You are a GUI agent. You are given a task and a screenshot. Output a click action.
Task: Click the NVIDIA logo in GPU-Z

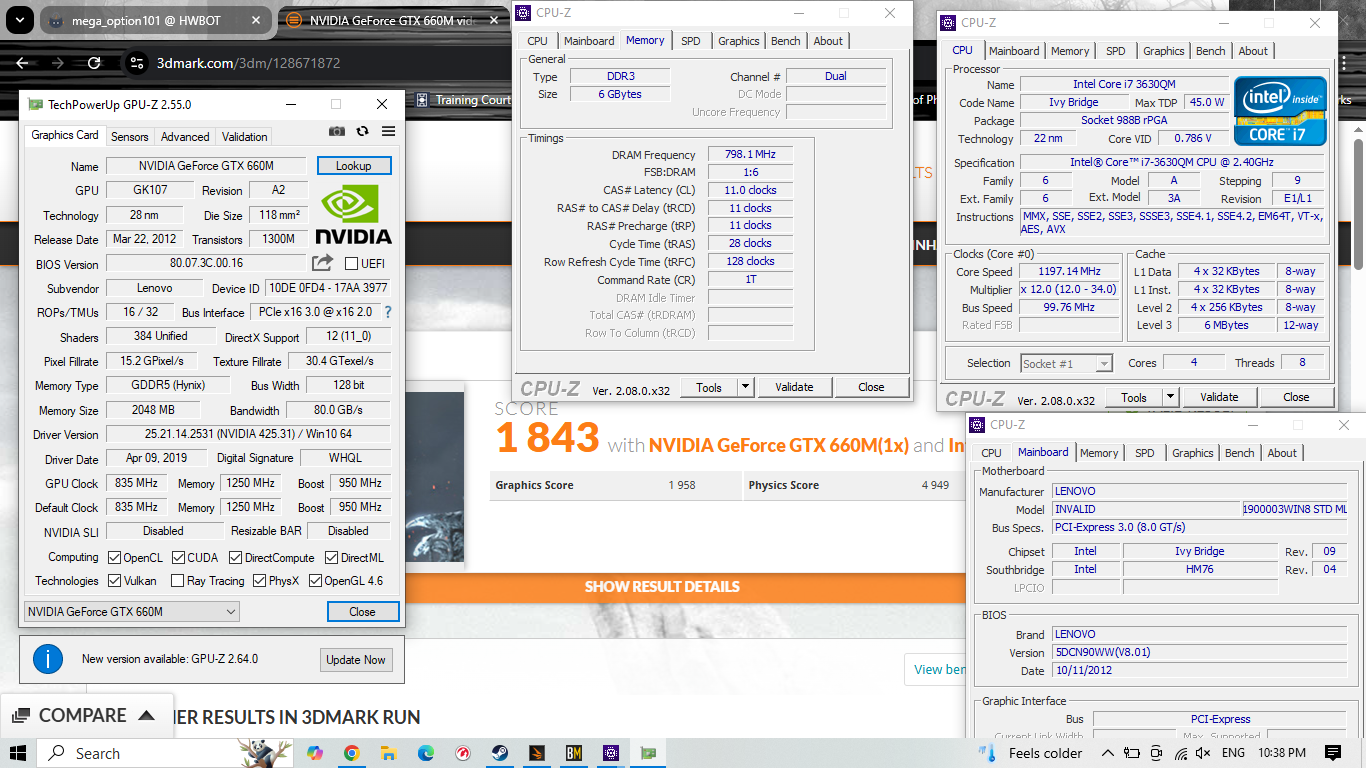click(x=354, y=214)
